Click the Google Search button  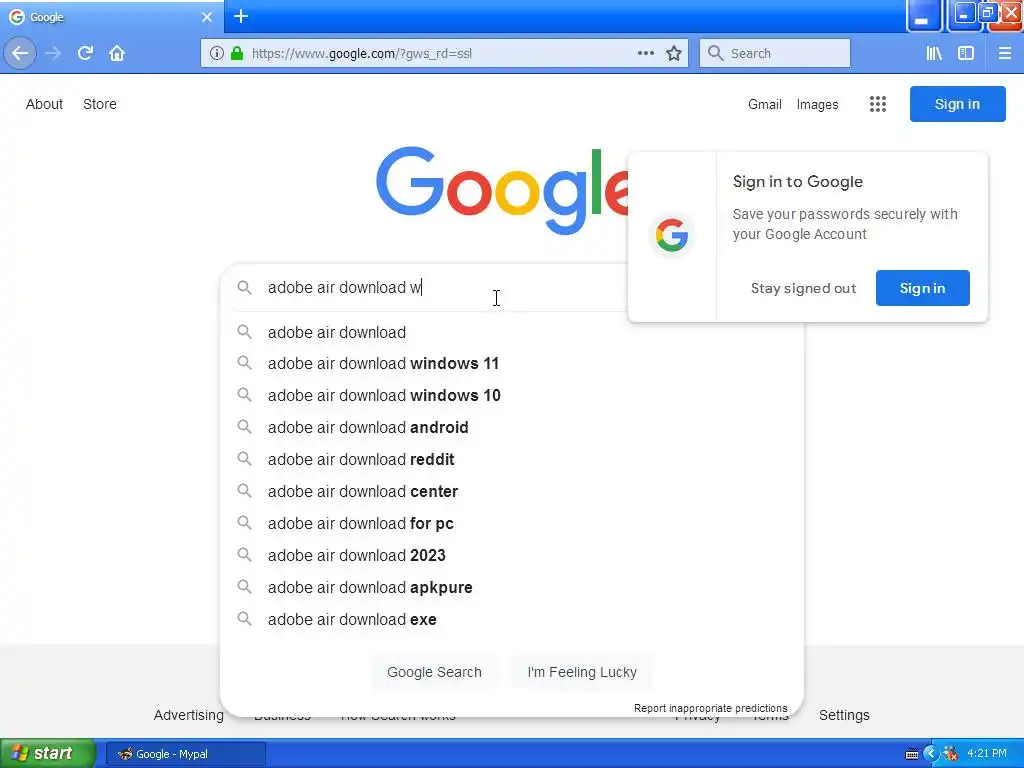click(x=434, y=672)
